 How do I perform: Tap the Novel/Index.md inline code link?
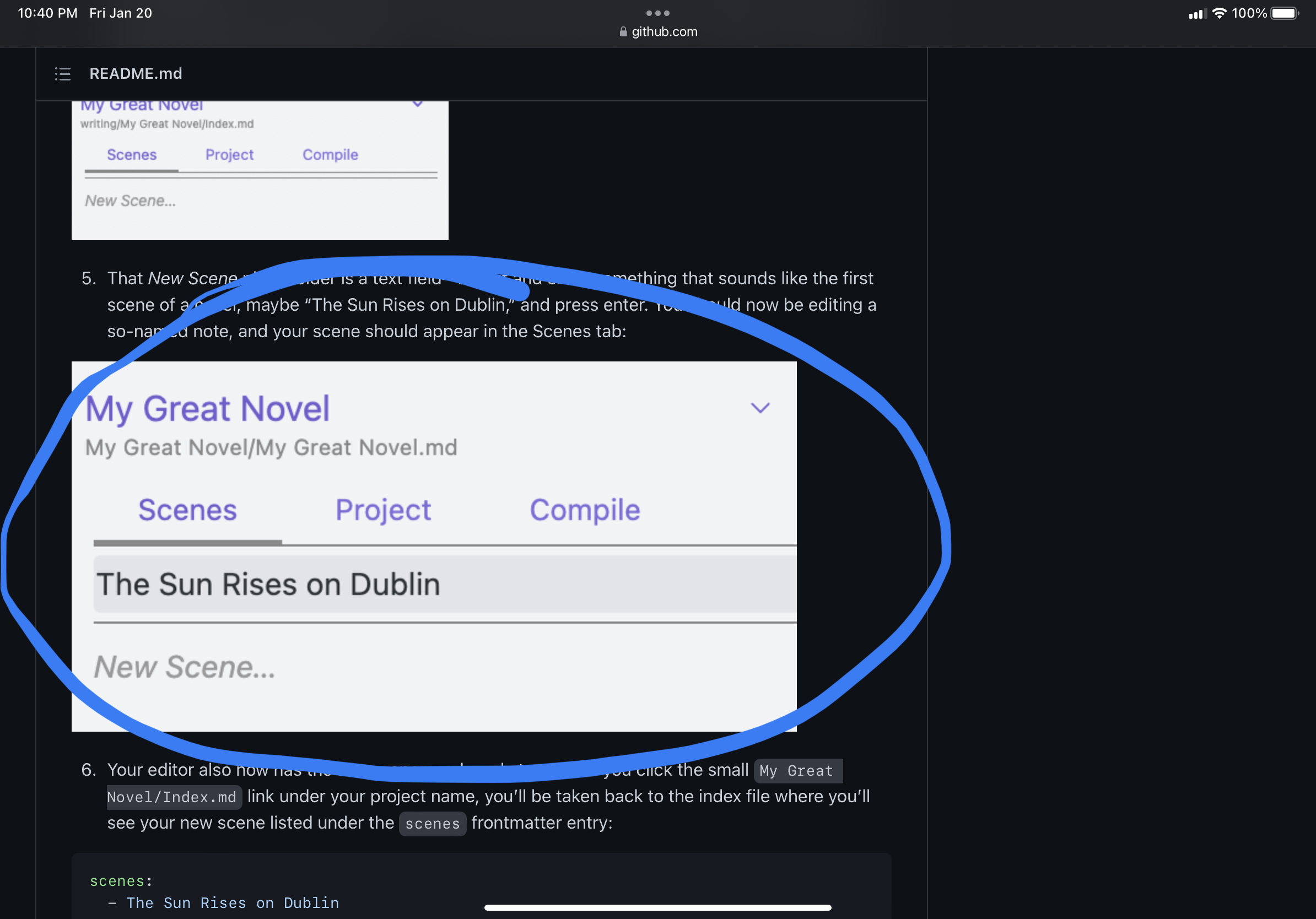coord(174,796)
